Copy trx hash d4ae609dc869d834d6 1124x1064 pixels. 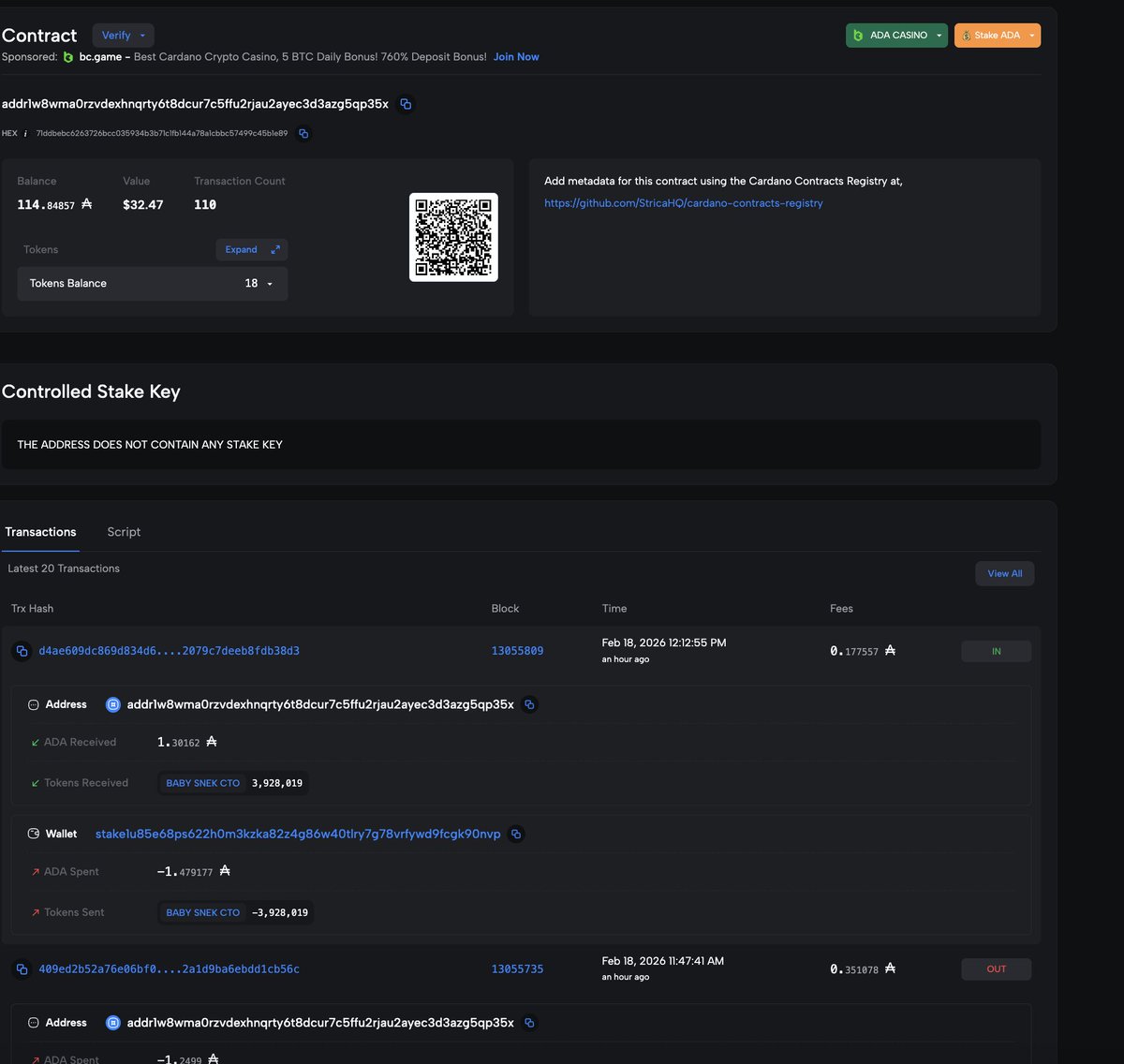click(x=22, y=651)
